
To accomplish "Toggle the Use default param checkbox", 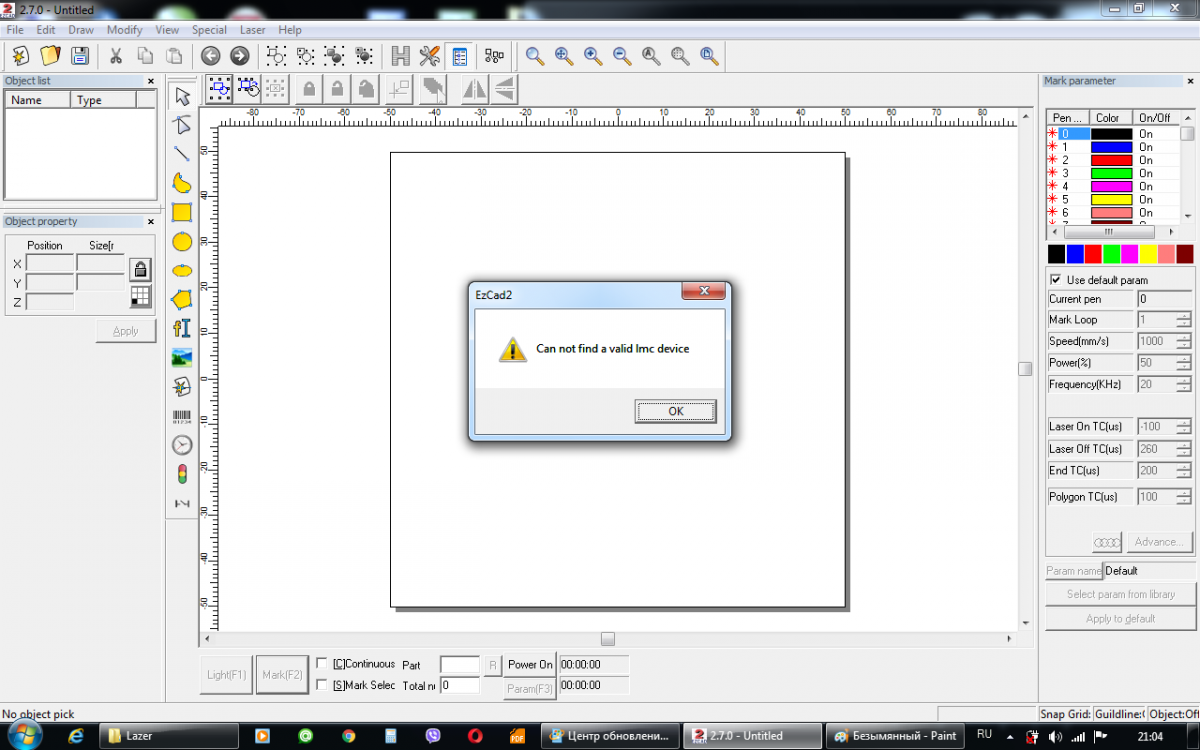I will [x=1056, y=280].
